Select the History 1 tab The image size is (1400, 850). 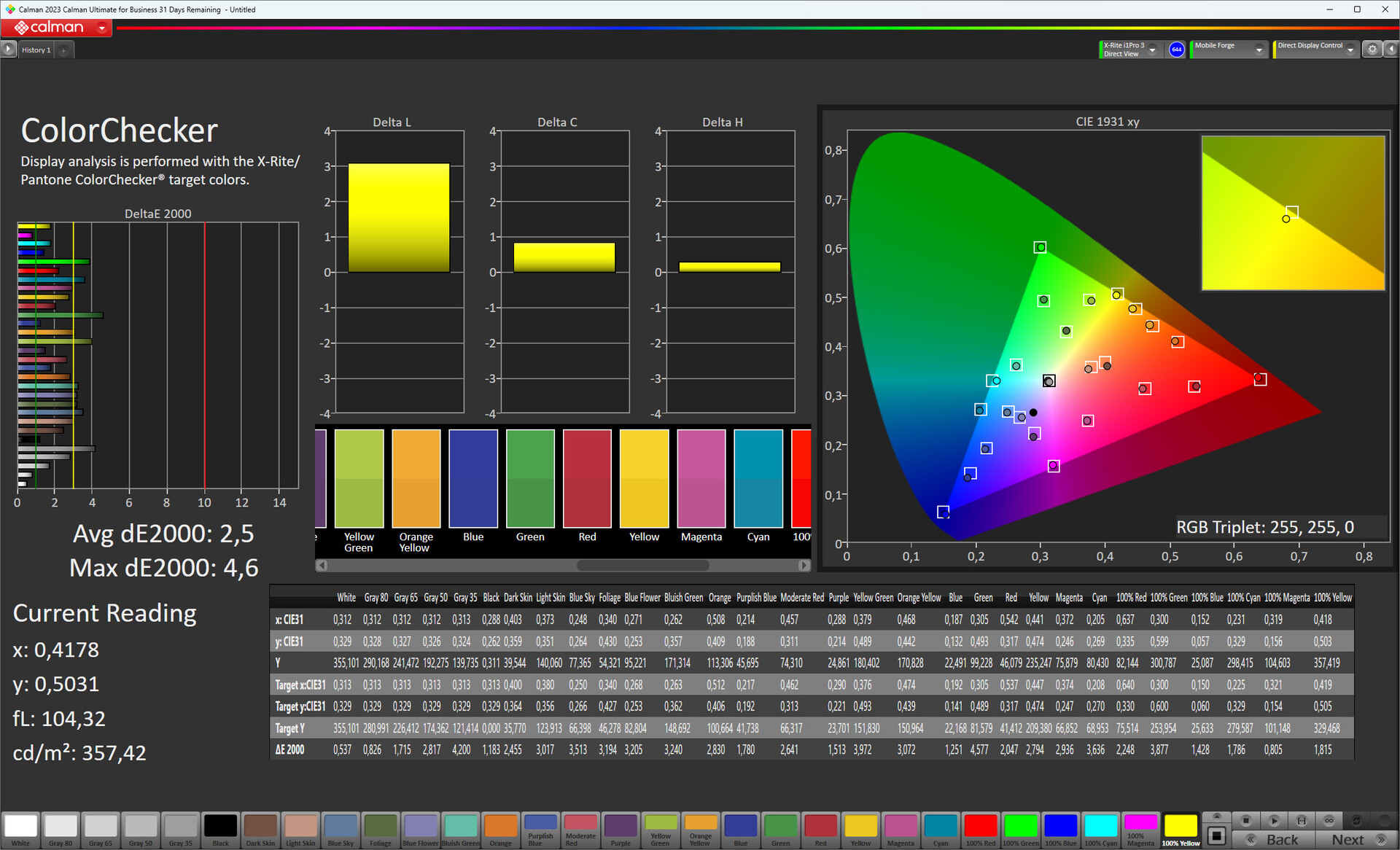(x=36, y=50)
